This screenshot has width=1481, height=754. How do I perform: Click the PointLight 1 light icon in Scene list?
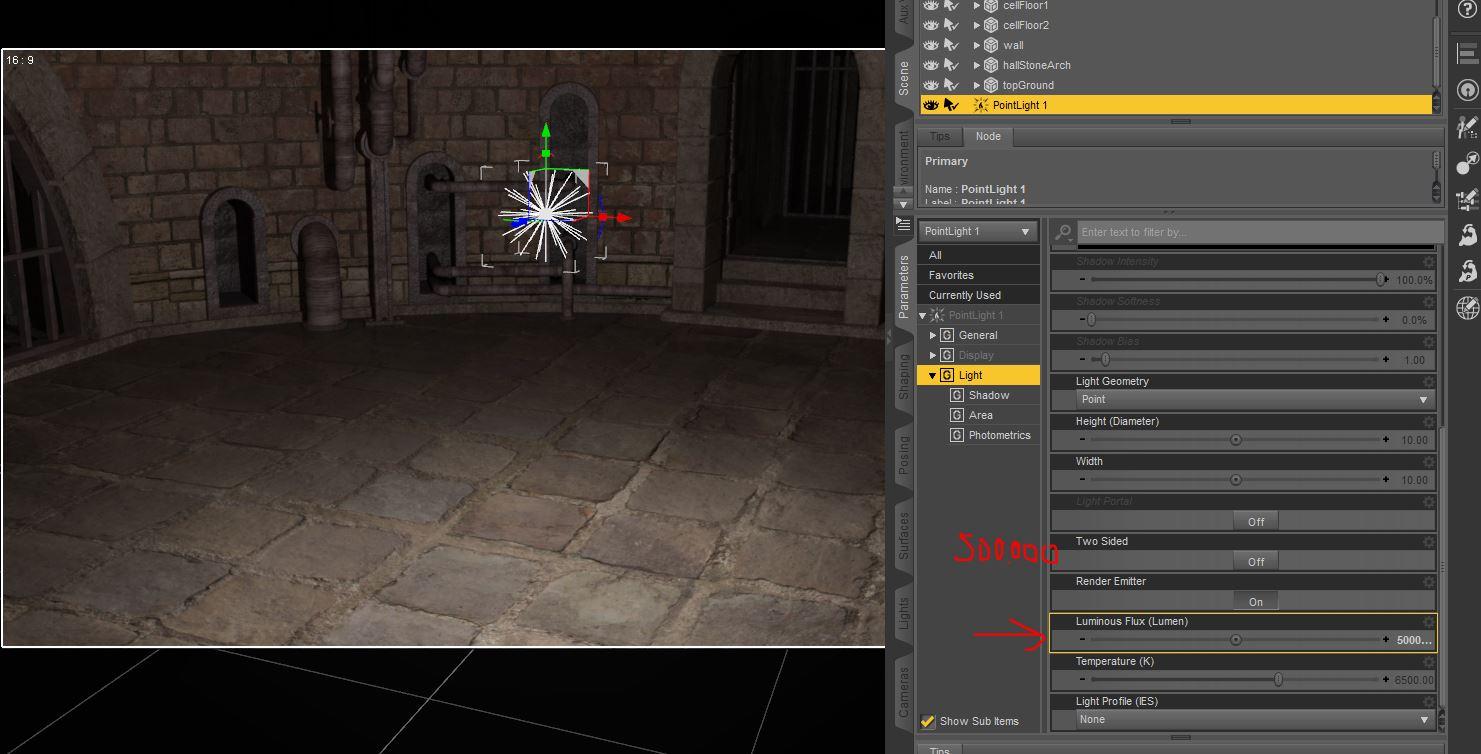point(980,105)
